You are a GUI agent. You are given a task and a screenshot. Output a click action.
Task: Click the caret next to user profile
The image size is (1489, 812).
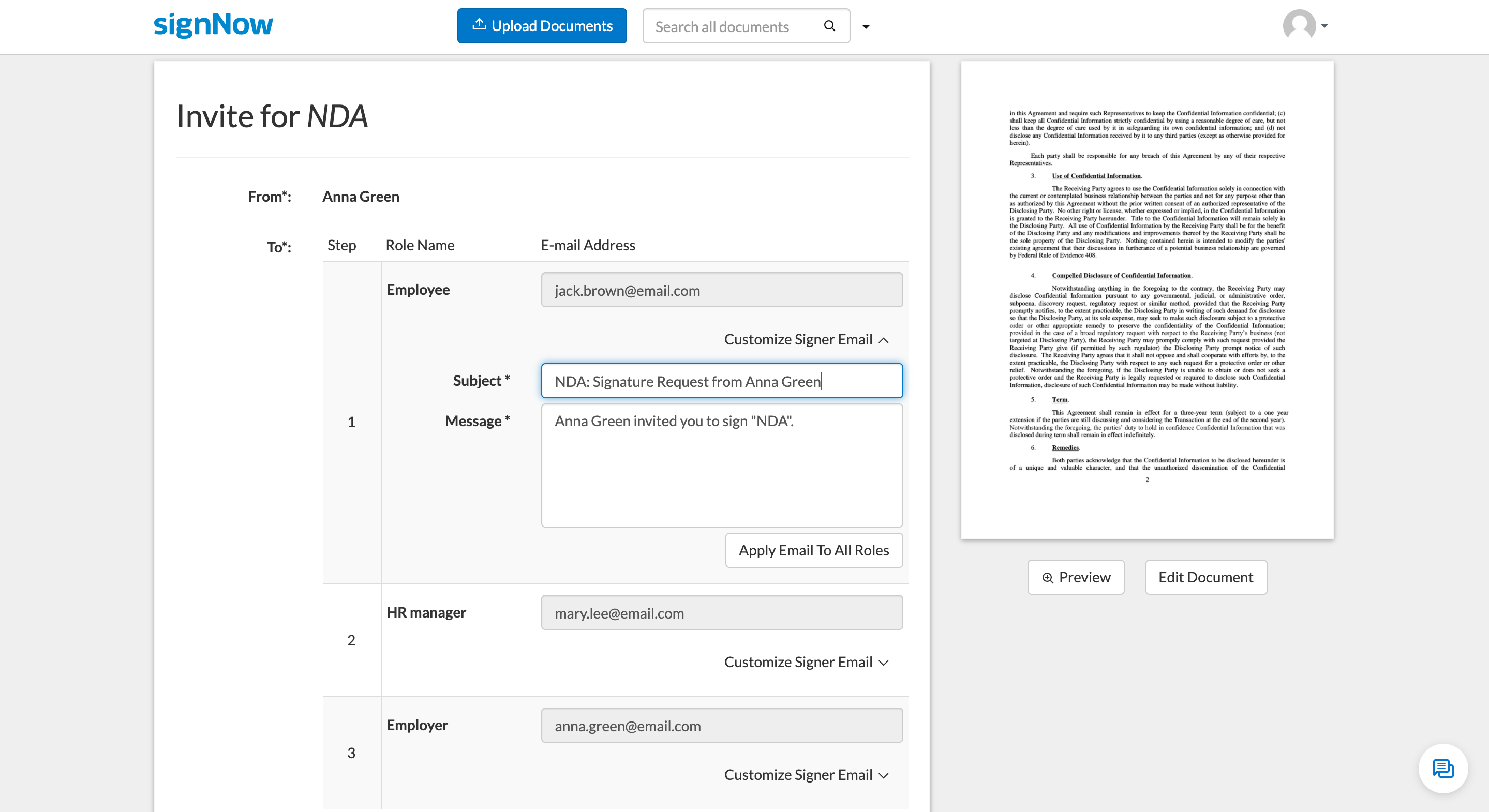point(1324,26)
